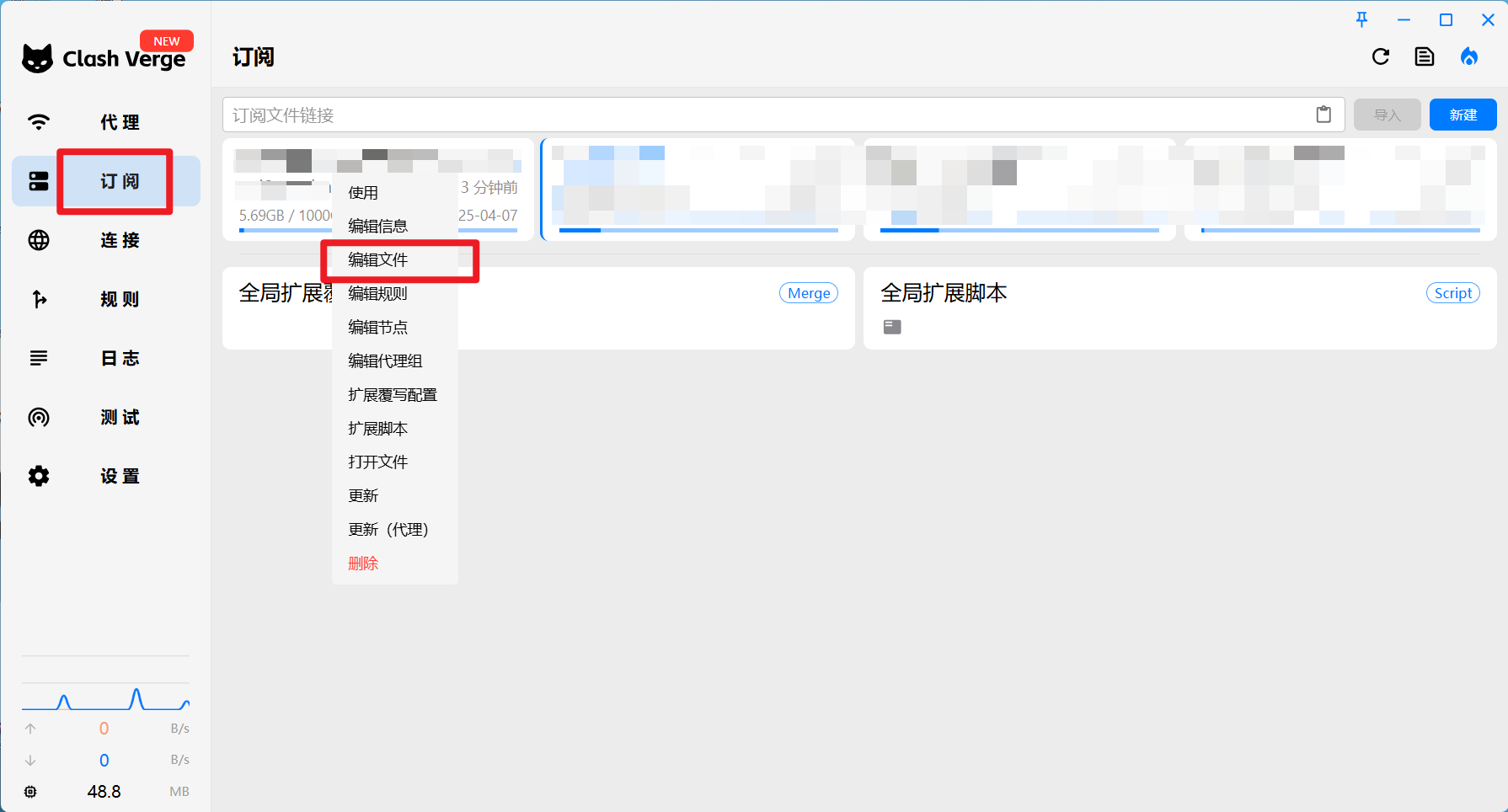Image resolution: width=1508 pixels, height=812 pixels.
Task: Choose 编辑信息 from context menu
Action: point(395,226)
